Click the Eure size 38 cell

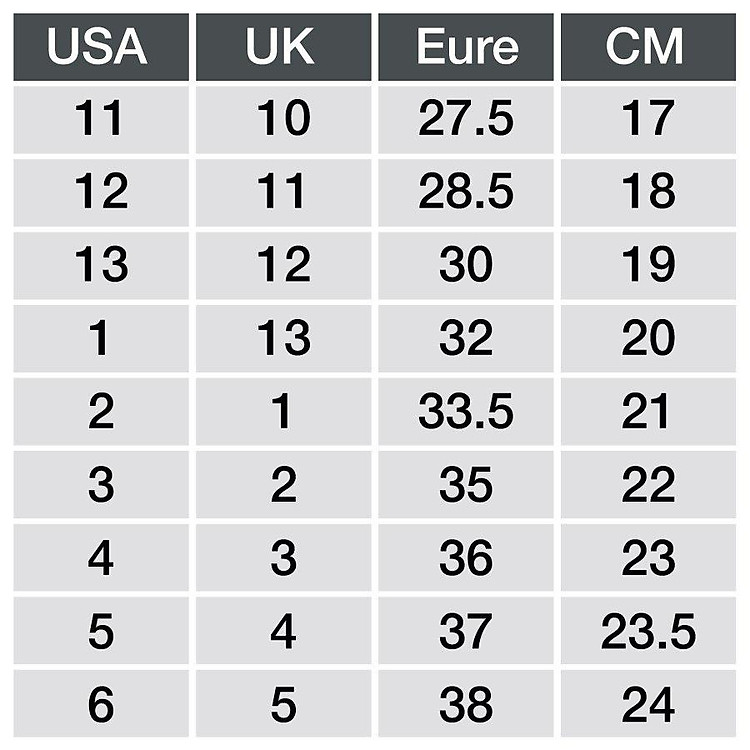coord(466,705)
